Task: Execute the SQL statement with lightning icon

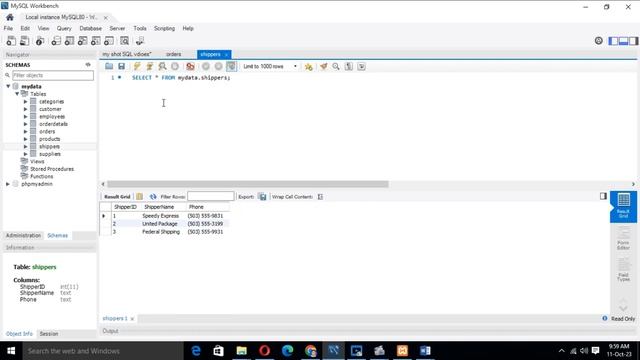Action: pyautogui.click(x=137, y=66)
